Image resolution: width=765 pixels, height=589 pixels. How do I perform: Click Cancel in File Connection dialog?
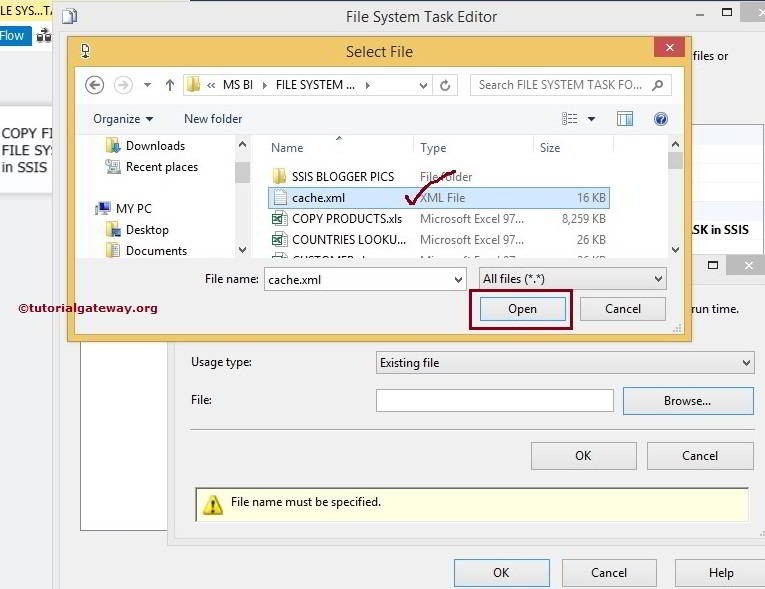[x=700, y=456]
